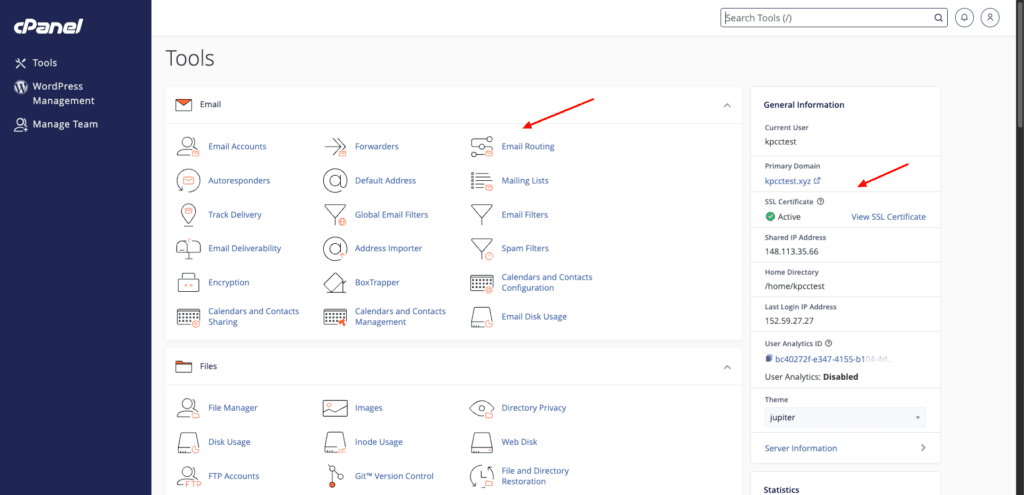1024x495 pixels.
Task: Open the Calendars and Contacts Management icon
Action: (x=335, y=317)
